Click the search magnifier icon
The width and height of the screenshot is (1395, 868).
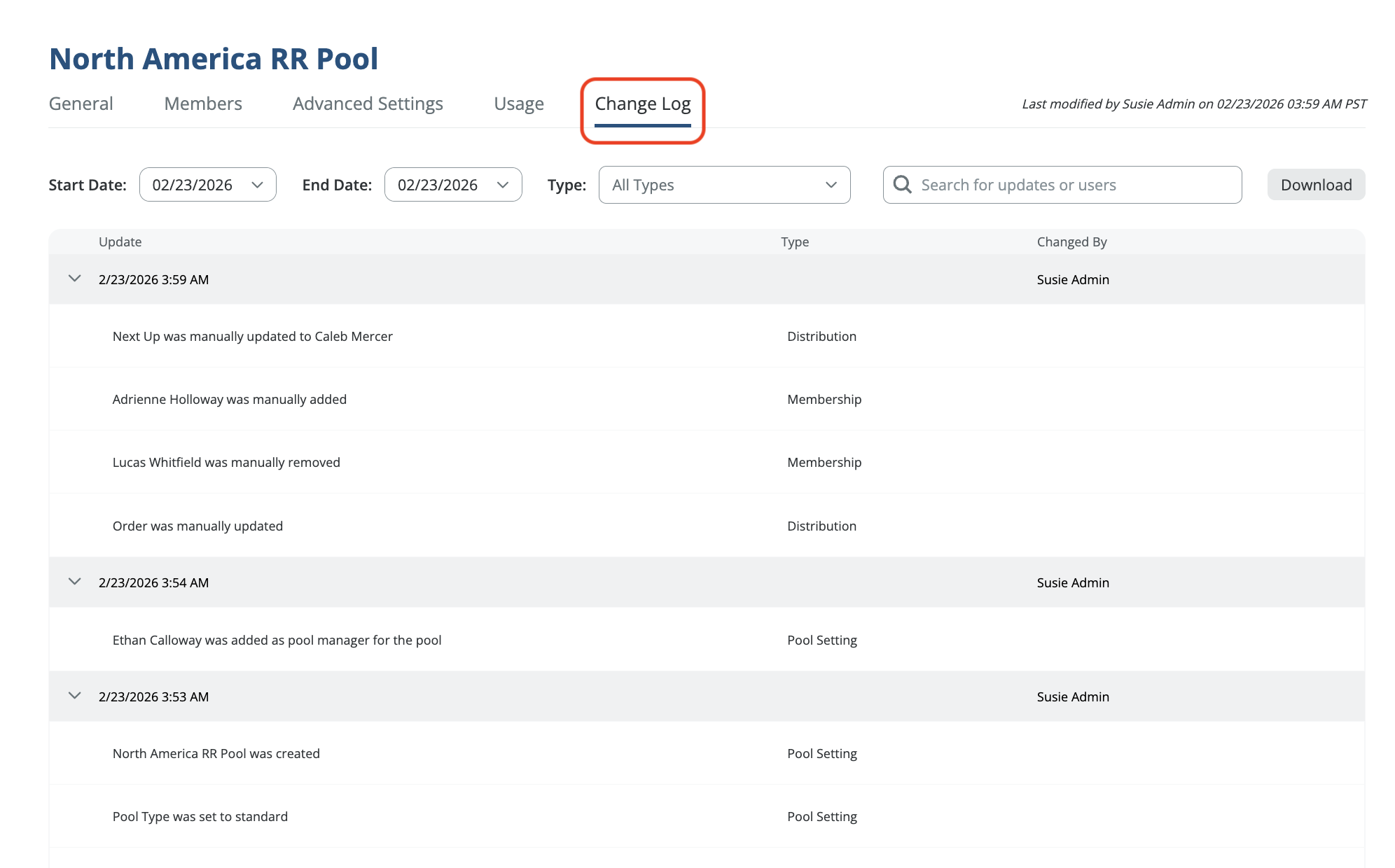[x=903, y=185]
